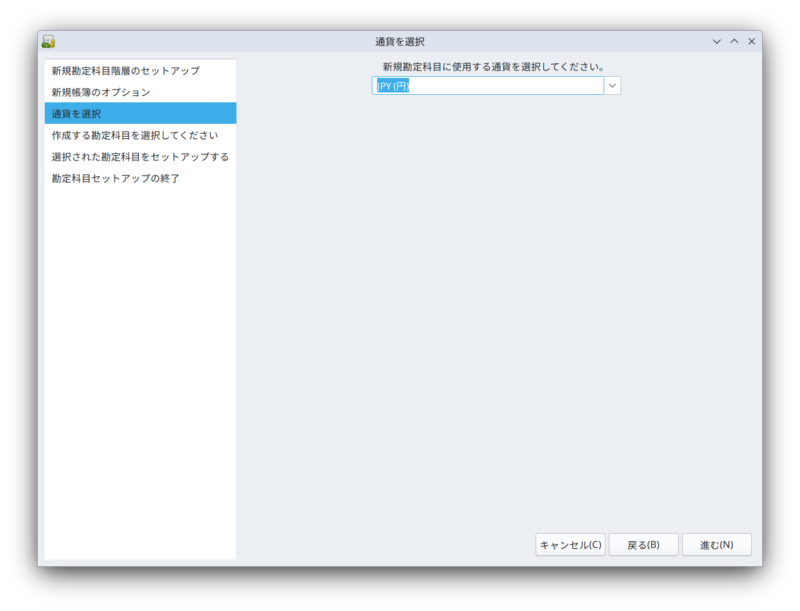
Task: Close the 通貨を選択 dialog window
Action: pos(752,41)
